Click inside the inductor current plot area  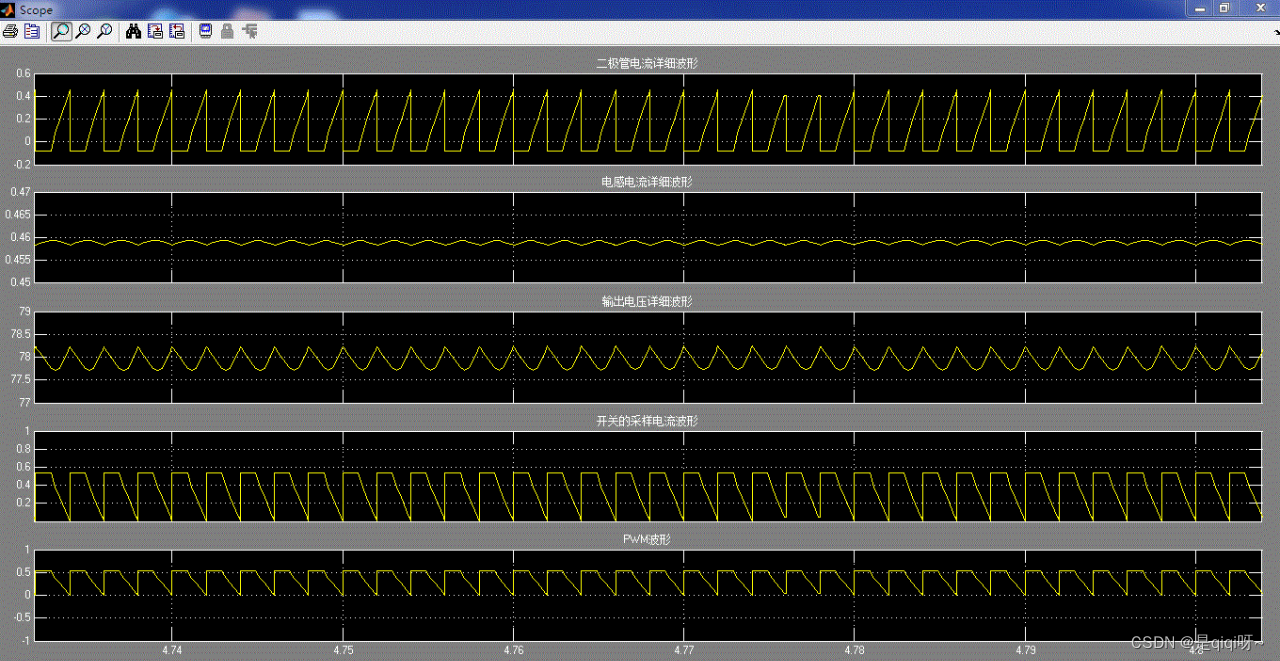[x=649, y=237]
